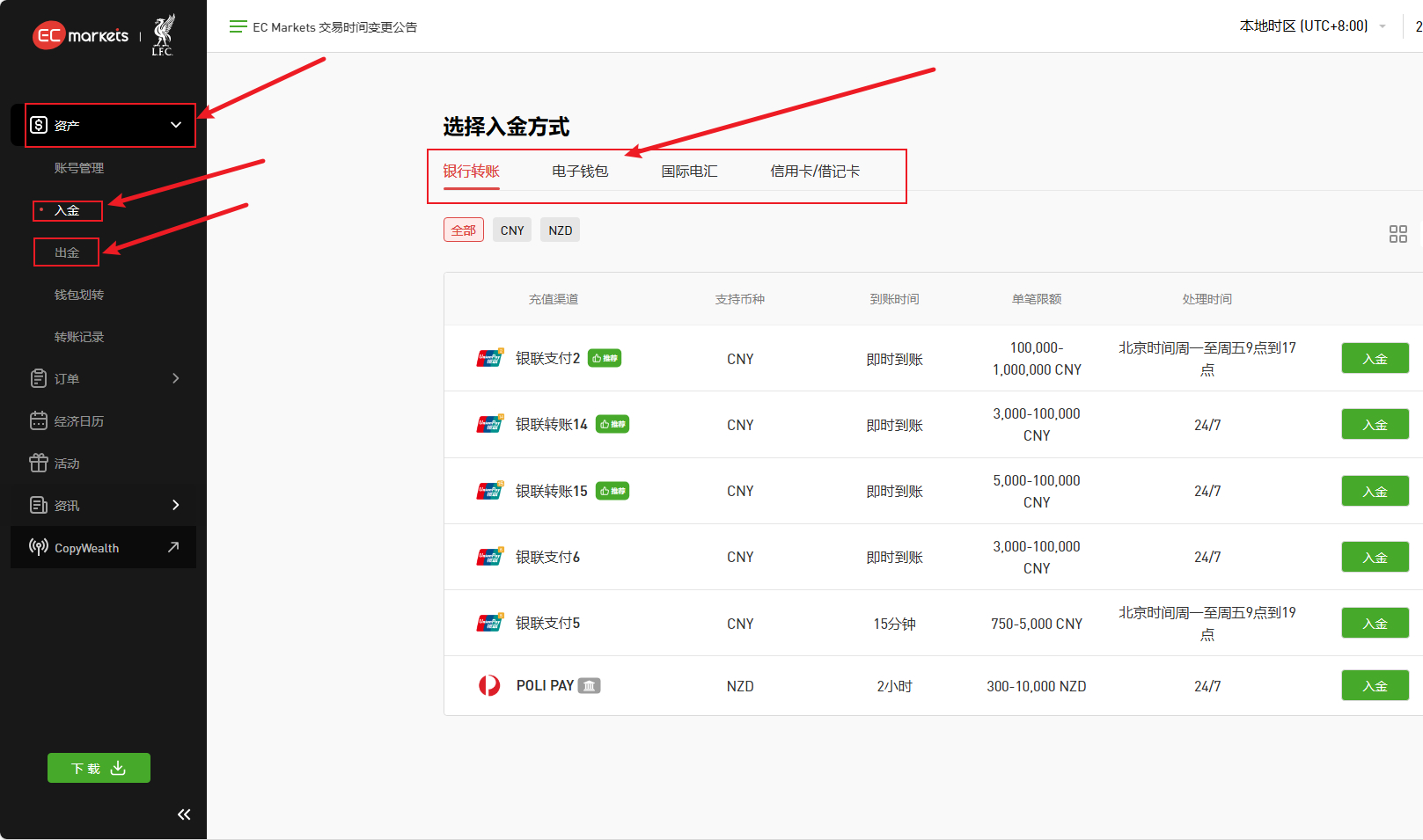1423x840 pixels.
Task: Open CopyWealth via its broadcast icon
Action: pos(37,547)
